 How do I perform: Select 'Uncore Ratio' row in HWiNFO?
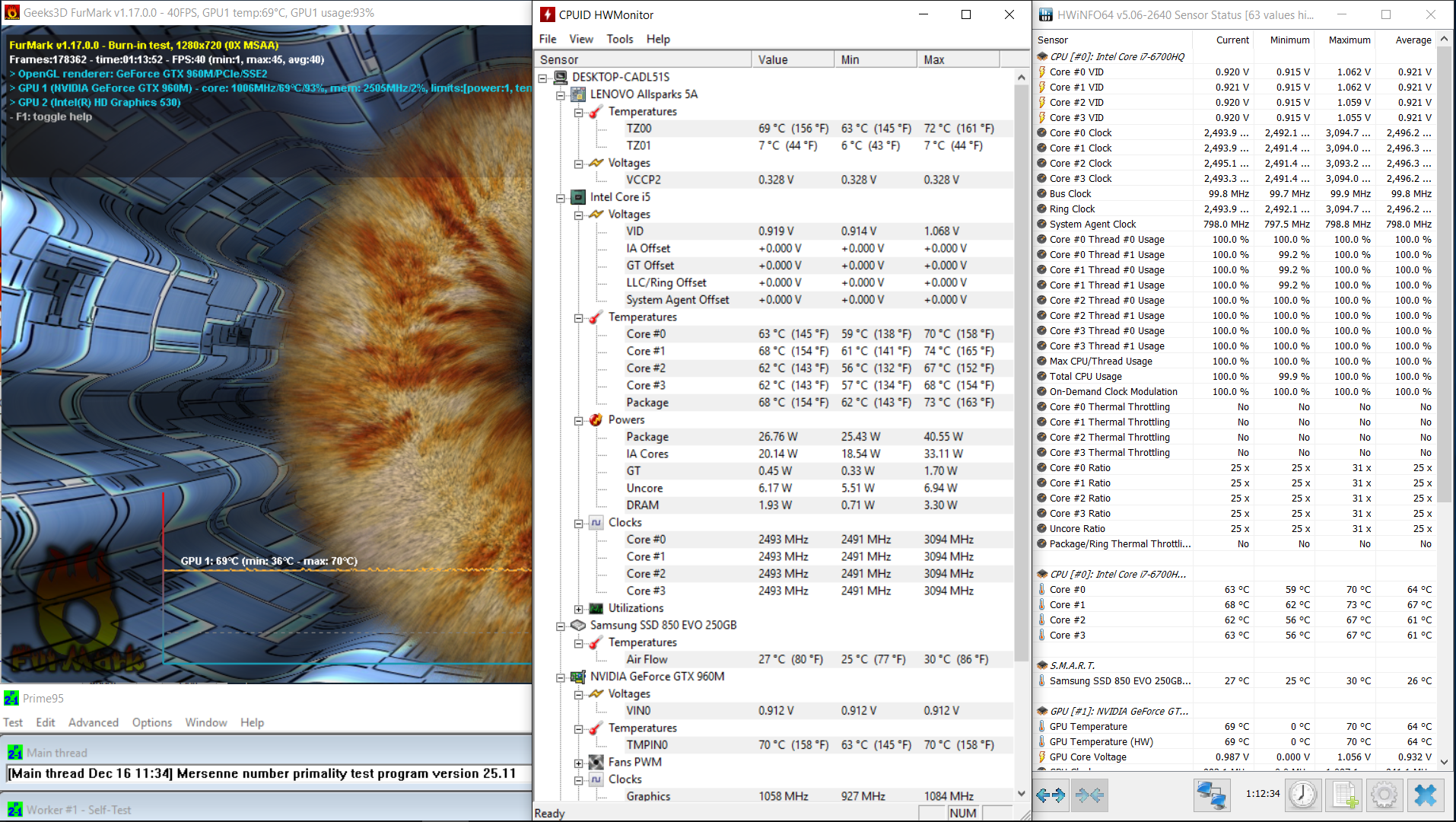[x=1235, y=528]
